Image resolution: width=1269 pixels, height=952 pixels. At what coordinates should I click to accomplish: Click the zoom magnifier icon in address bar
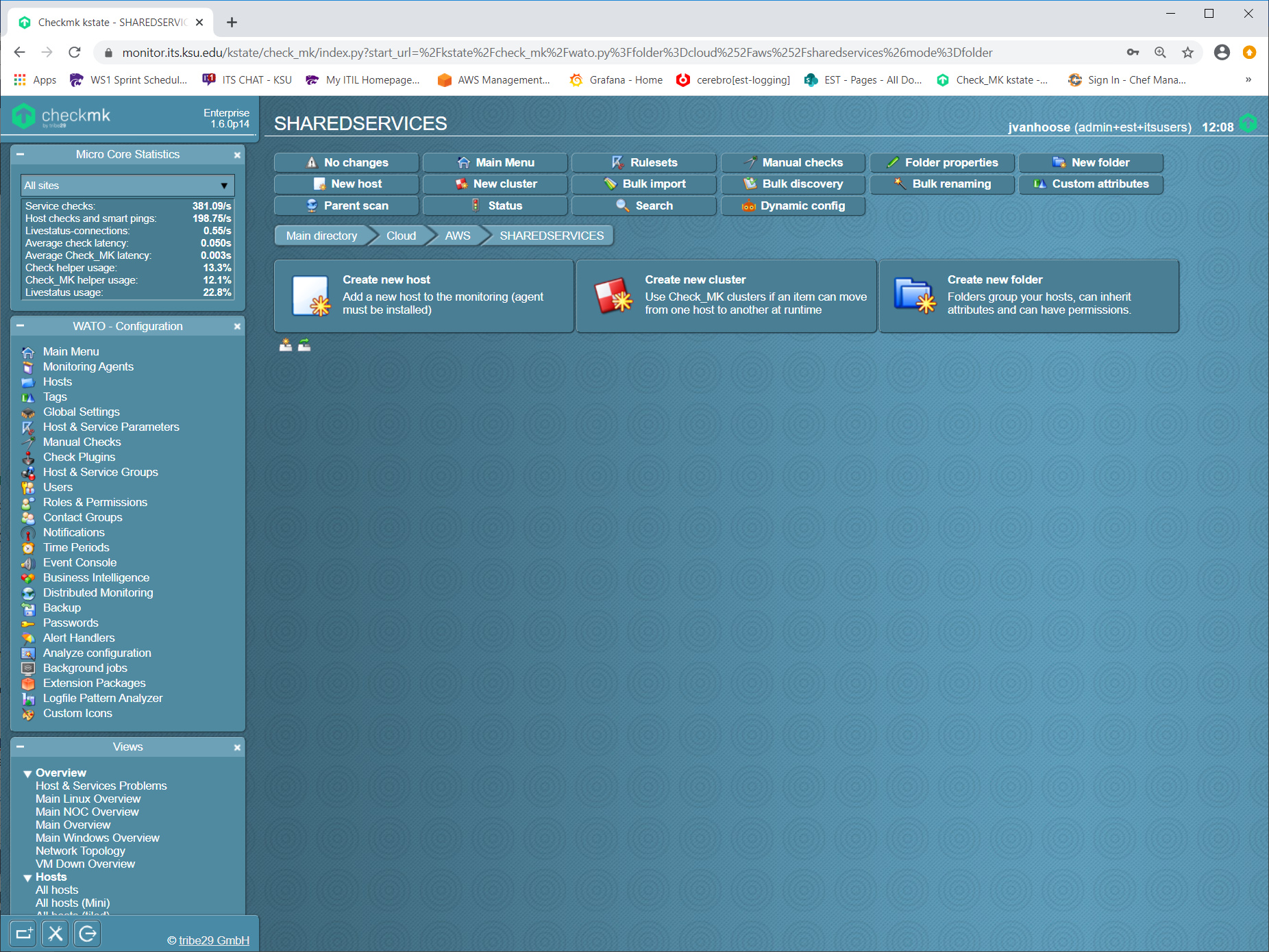pyautogui.click(x=1160, y=53)
